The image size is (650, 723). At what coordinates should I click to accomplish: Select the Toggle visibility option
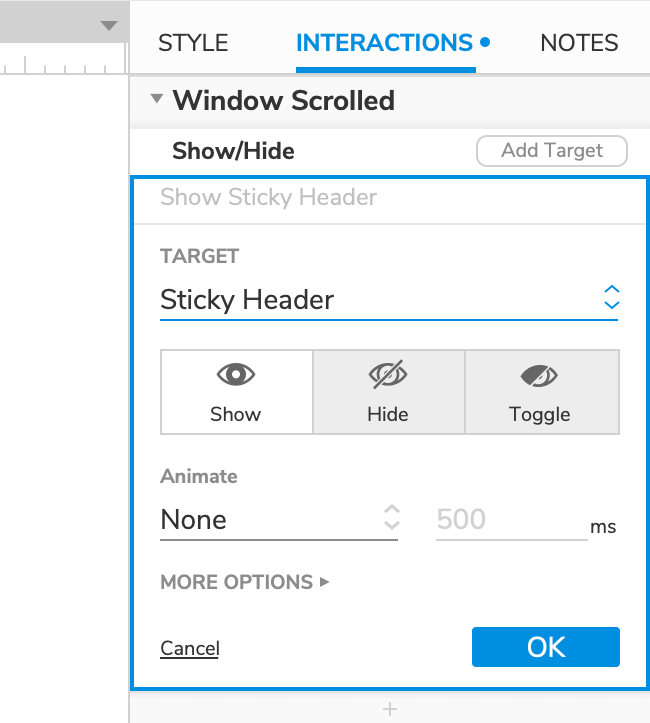point(541,391)
